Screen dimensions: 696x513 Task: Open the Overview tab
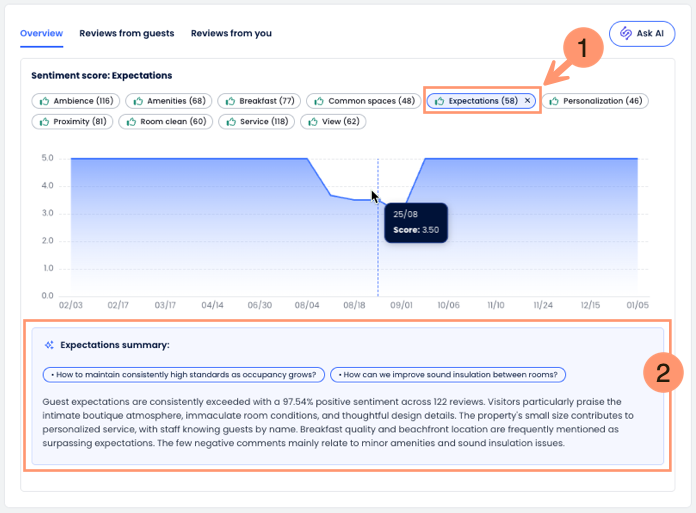click(41, 33)
